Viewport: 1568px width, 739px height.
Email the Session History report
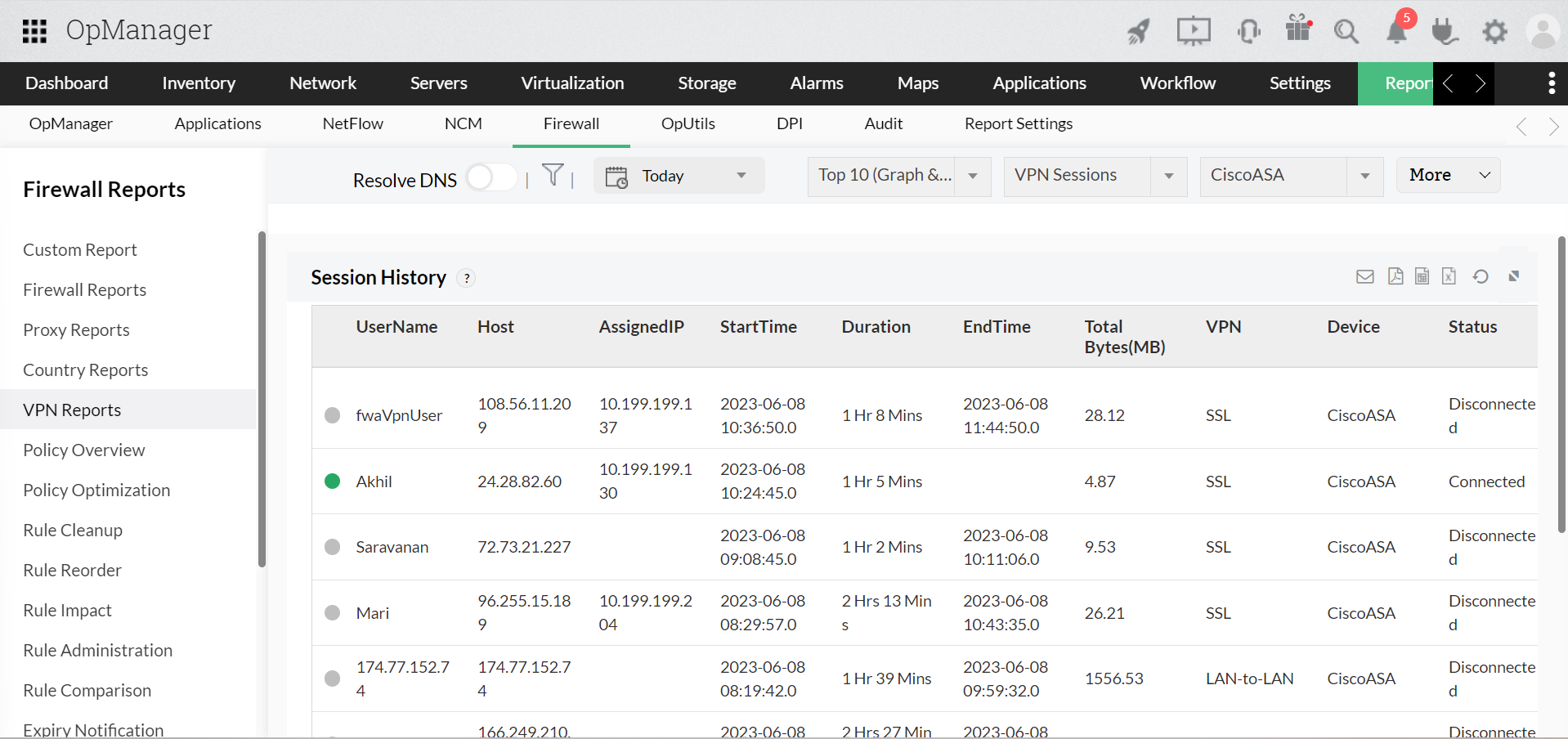[x=1364, y=276]
